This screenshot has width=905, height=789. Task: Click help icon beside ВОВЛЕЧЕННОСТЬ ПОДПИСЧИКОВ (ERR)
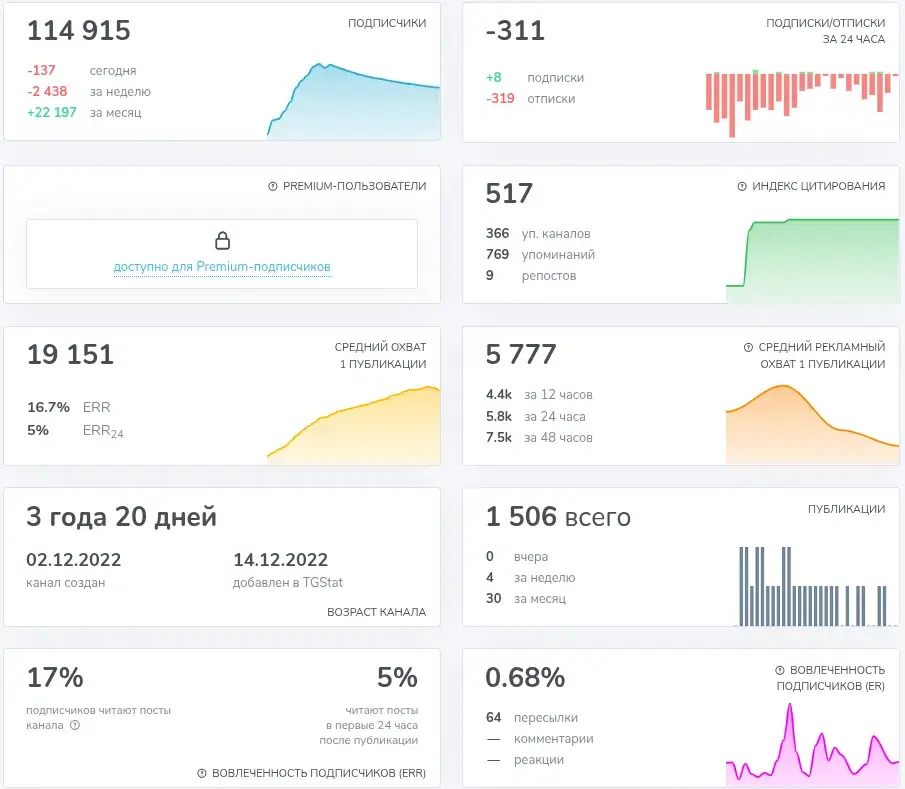(x=202, y=773)
